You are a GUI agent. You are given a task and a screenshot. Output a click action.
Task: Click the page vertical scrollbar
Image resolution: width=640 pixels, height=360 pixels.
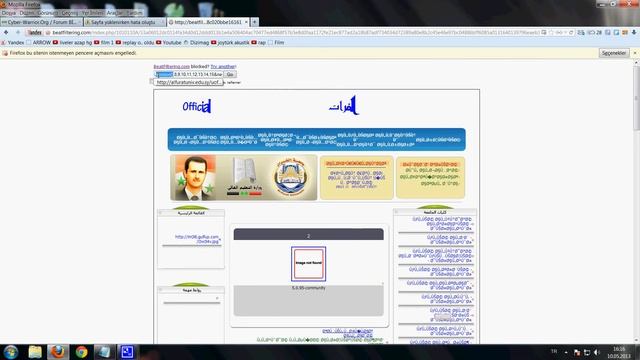tap(636, 202)
